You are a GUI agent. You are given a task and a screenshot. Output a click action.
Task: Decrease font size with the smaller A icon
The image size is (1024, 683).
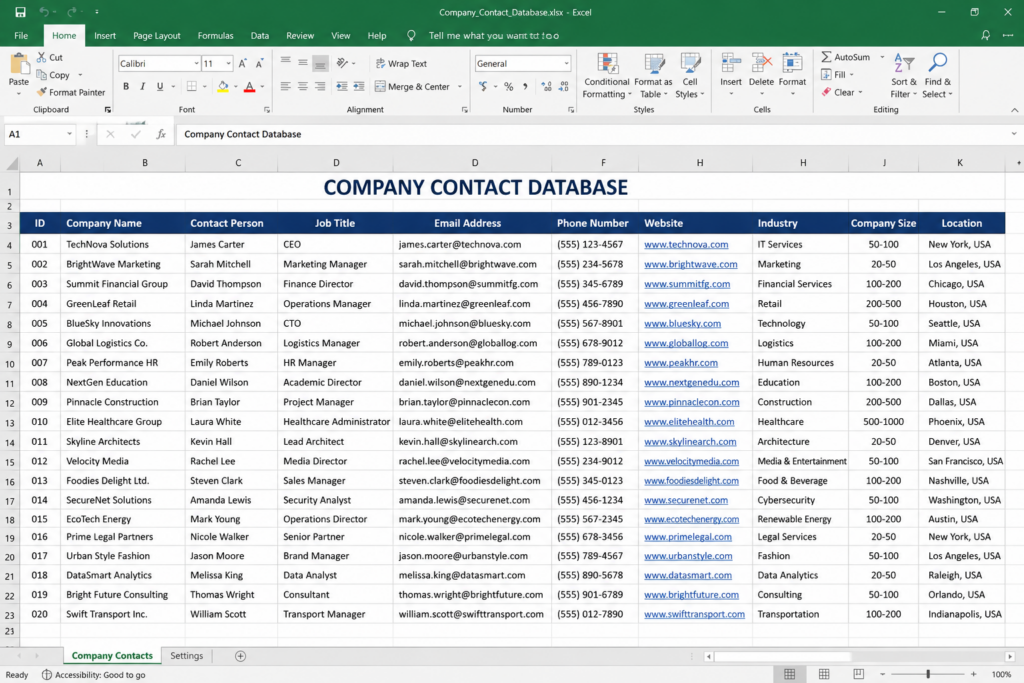coord(259,63)
